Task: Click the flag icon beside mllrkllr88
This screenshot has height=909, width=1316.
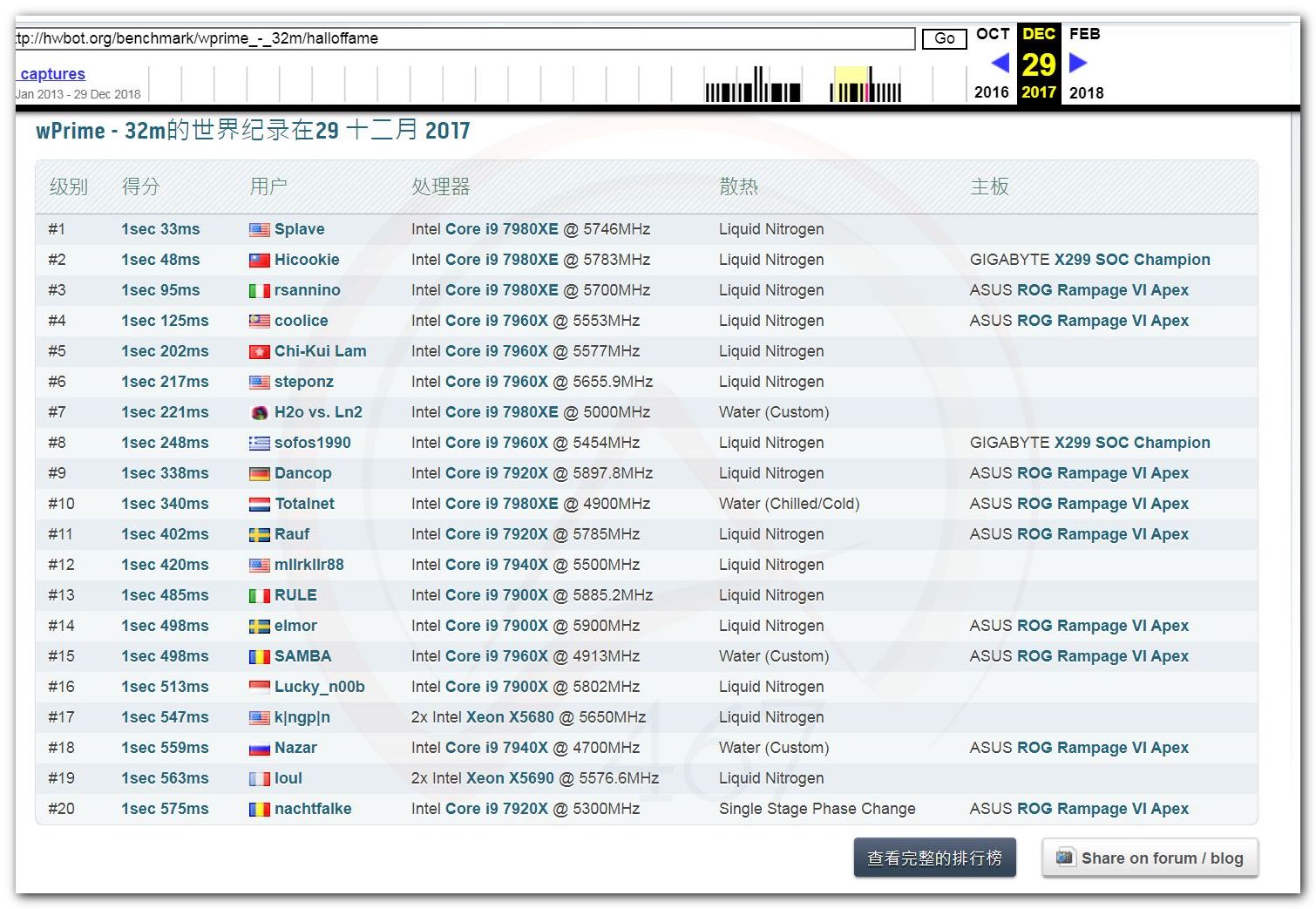Action: [x=259, y=566]
